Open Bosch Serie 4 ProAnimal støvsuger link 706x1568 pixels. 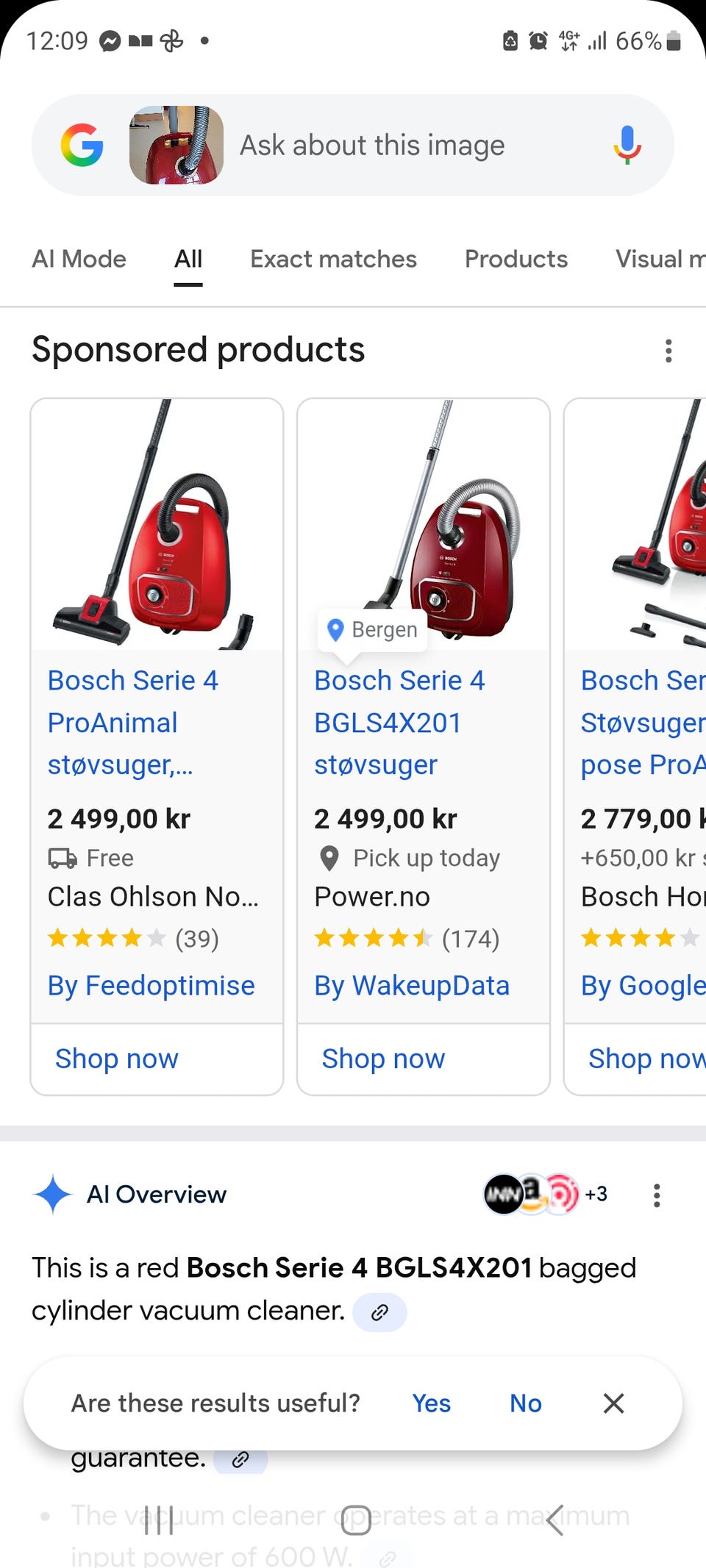pos(133,722)
